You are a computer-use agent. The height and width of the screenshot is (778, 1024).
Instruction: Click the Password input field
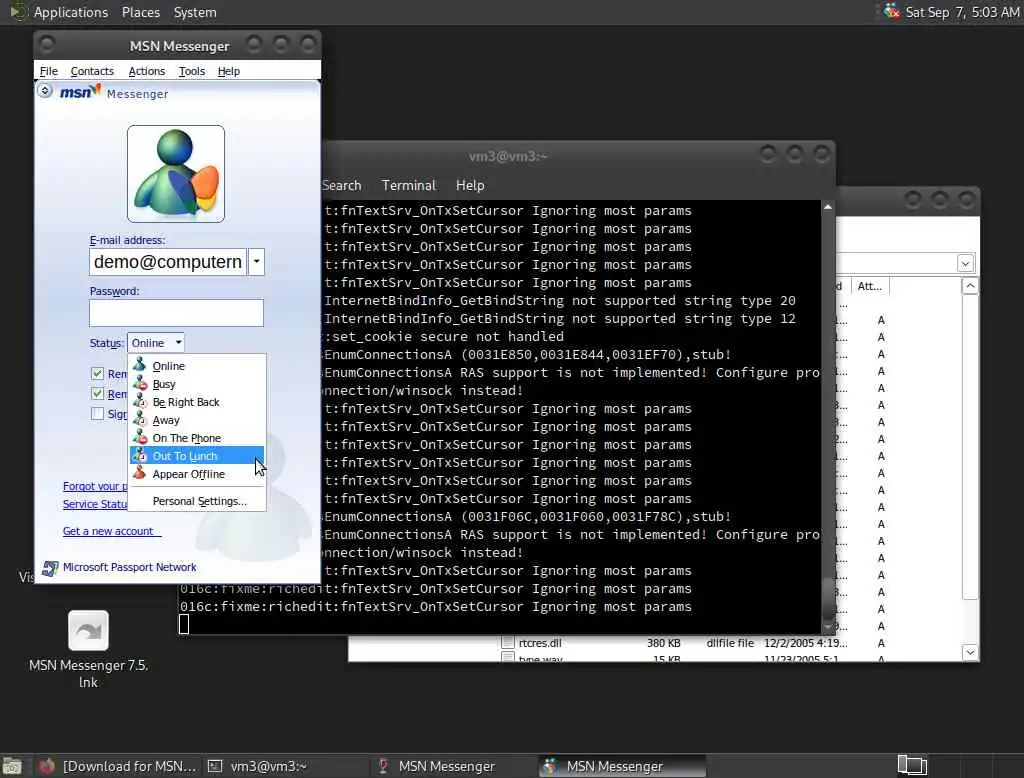coord(176,313)
